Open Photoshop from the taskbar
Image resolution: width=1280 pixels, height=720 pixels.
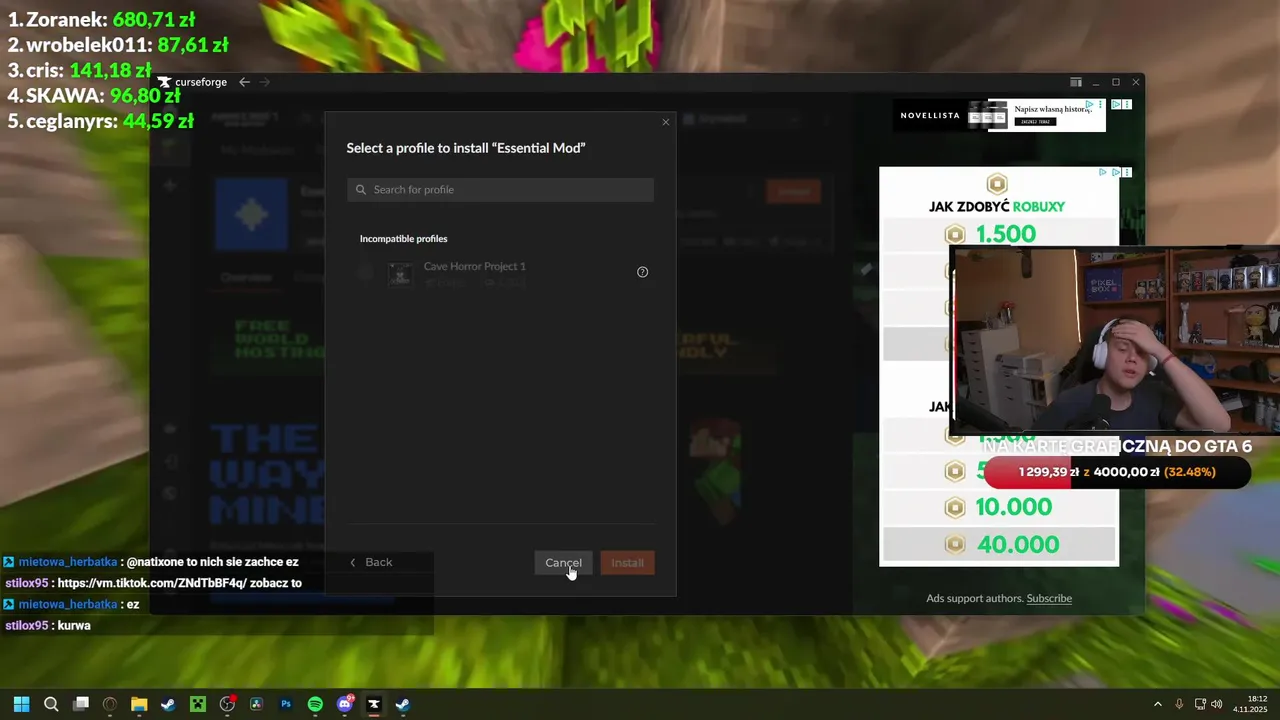coord(286,704)
